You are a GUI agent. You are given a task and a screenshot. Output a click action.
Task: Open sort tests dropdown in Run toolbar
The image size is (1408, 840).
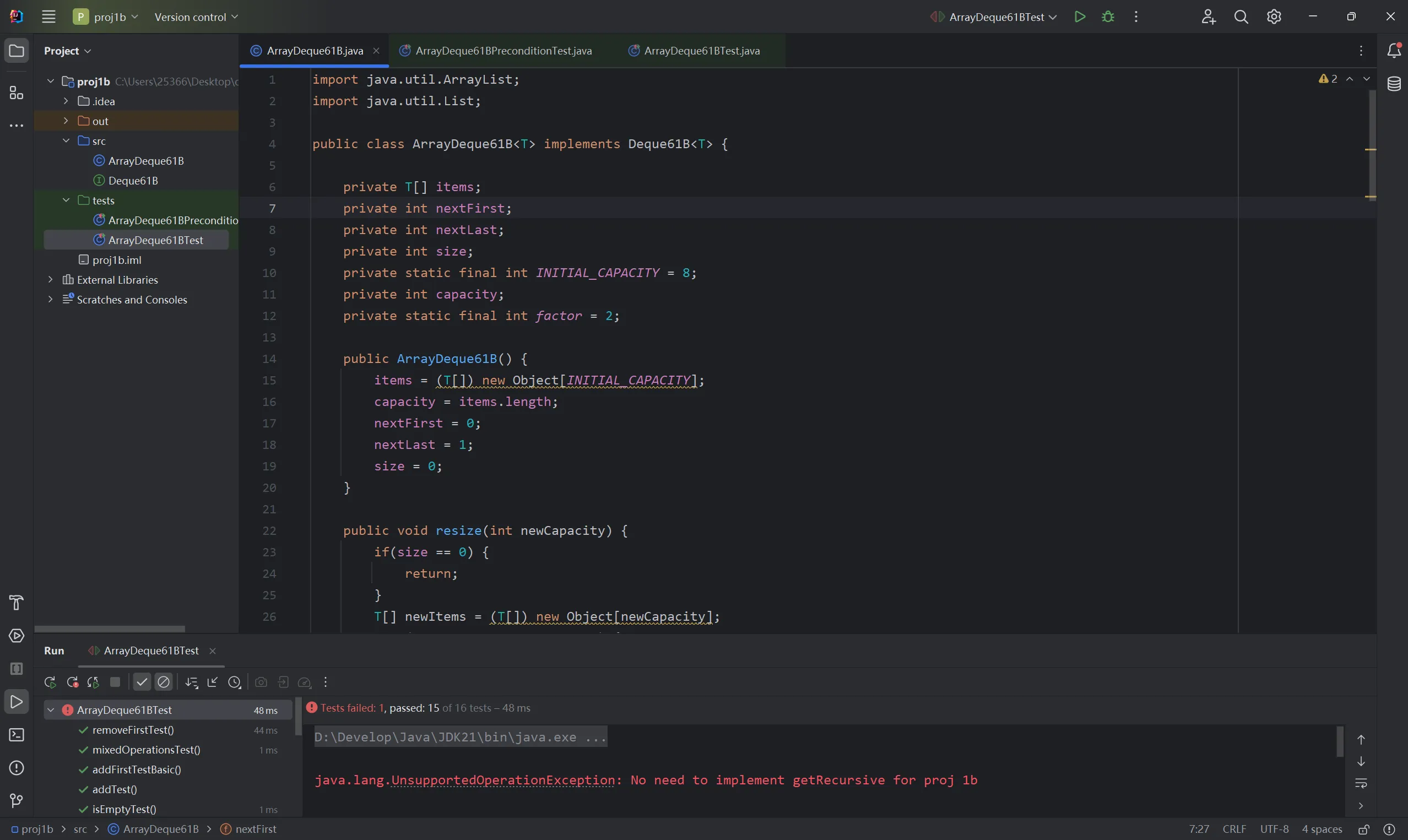[192, 682]
